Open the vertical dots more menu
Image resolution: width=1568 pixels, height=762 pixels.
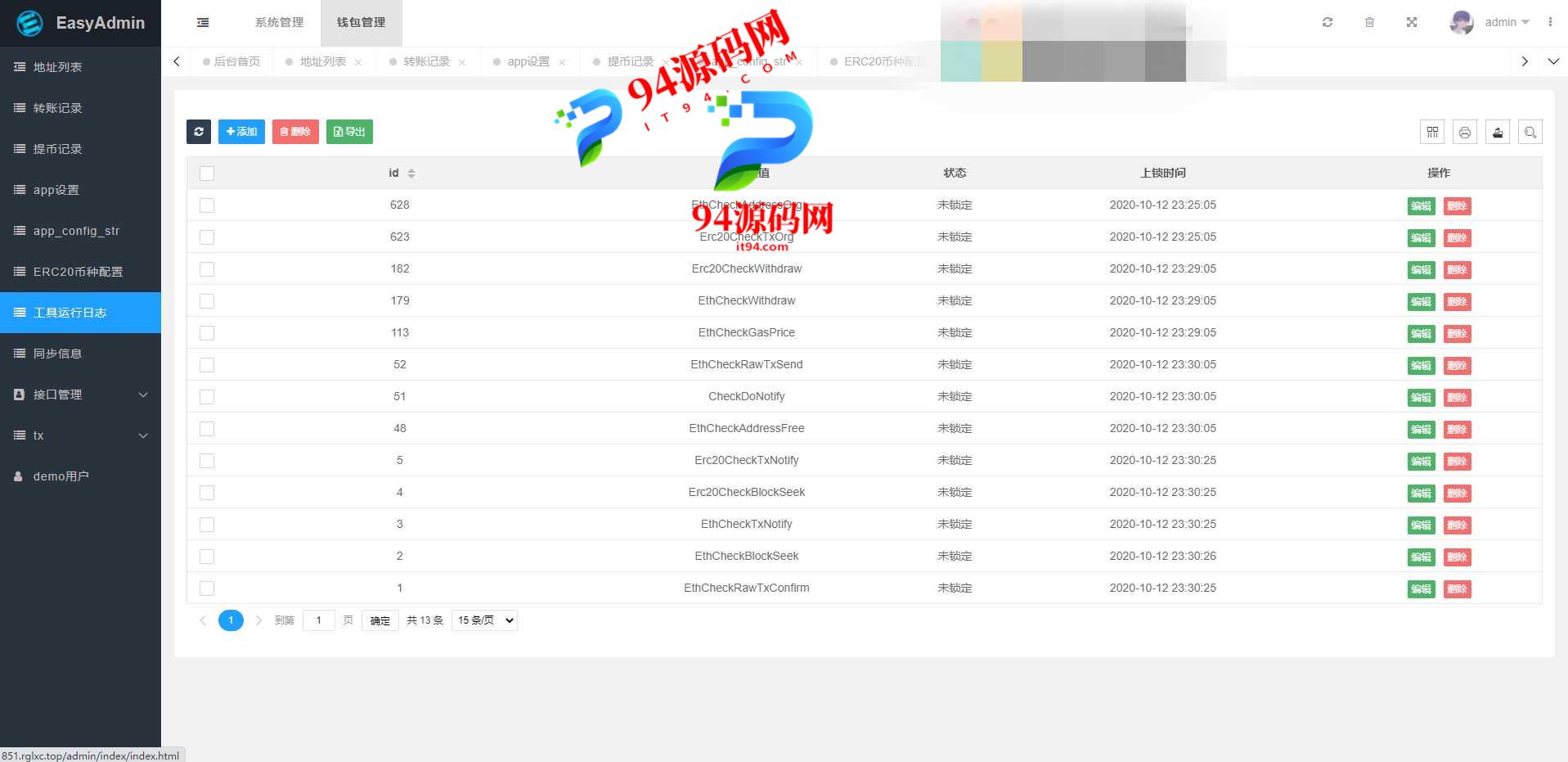tap(1550, 22)
